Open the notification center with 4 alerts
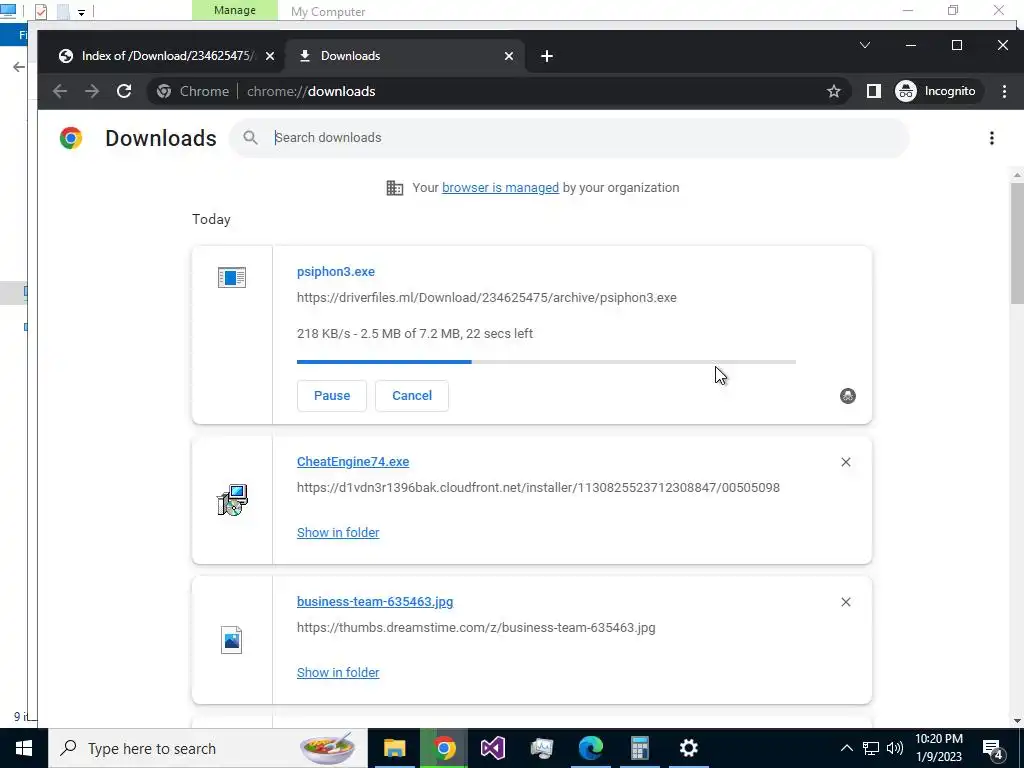 [x=993, y=749]
